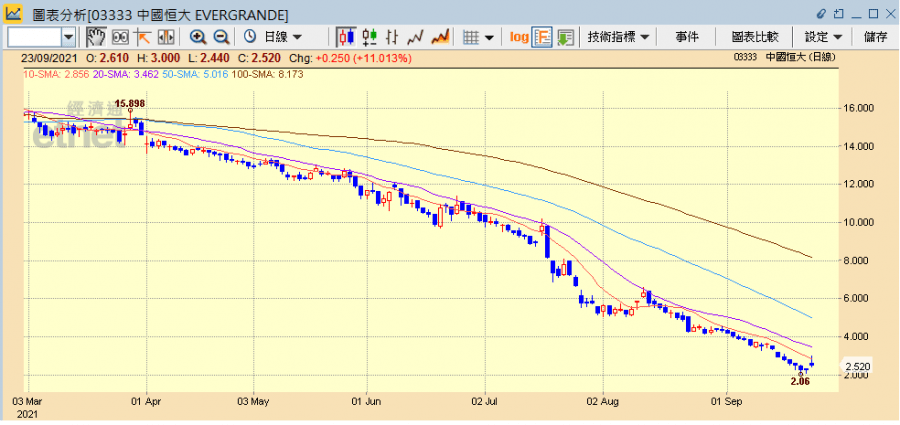The height and width of the screenshot is (425, 900).
Task: Click the 事件 button
Action: coord(687,37)
